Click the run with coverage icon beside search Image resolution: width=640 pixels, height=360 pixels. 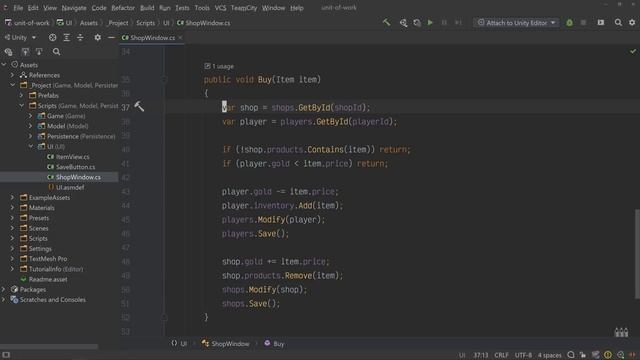click(x=601, y=22)
